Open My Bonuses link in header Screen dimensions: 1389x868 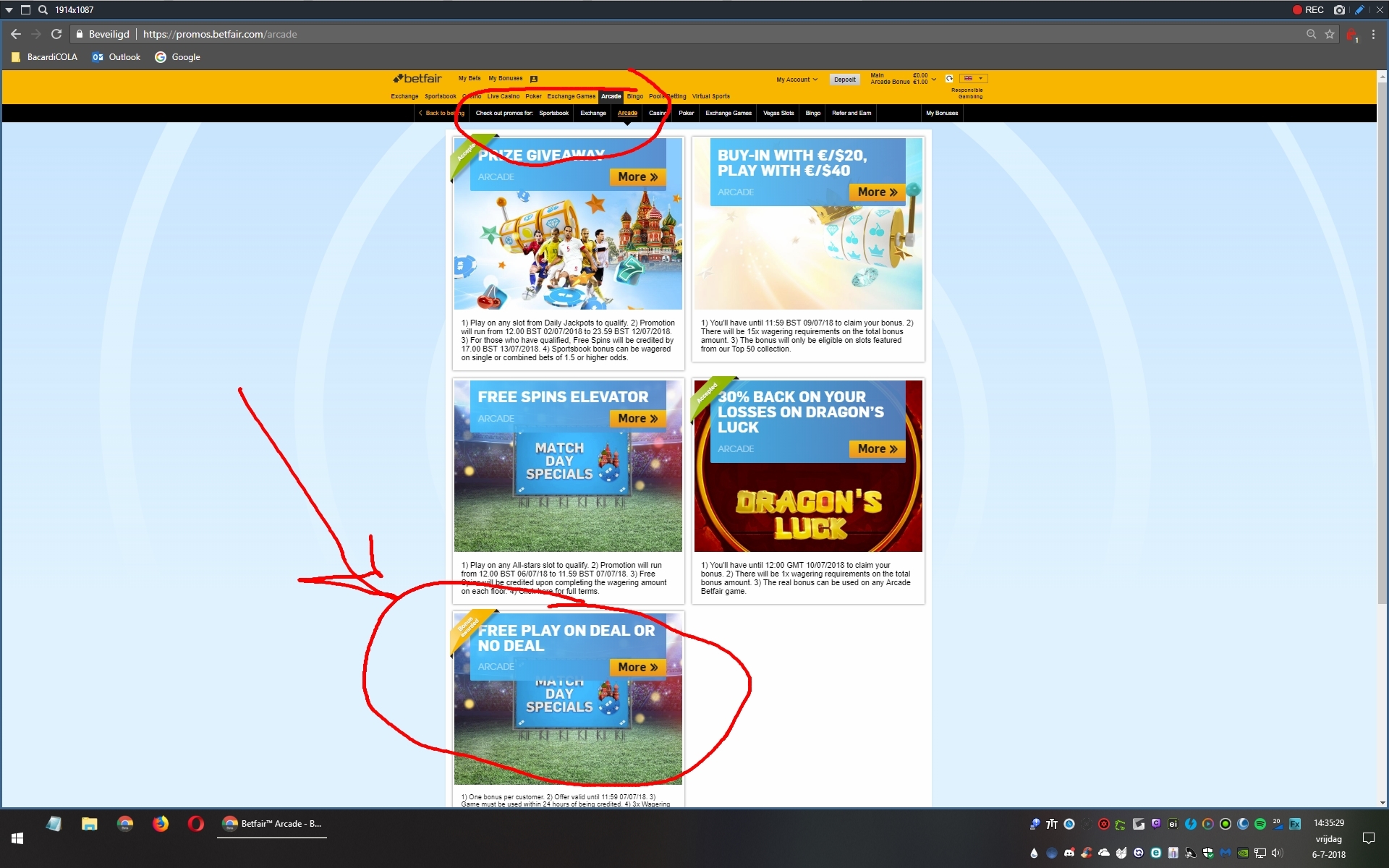tap(505, 78)
